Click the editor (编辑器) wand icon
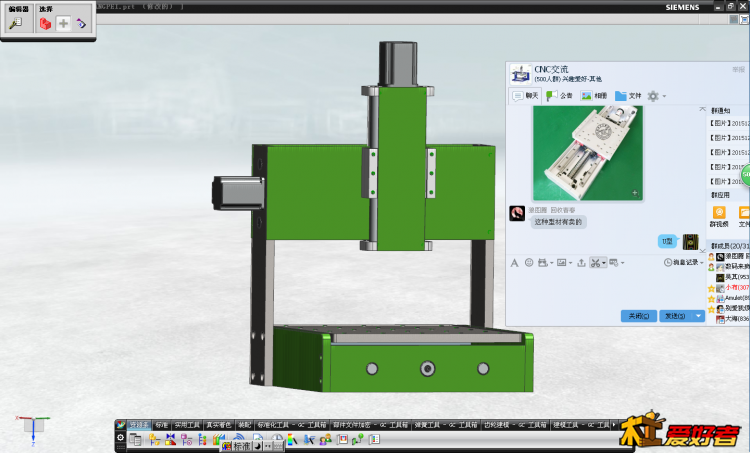Viewport: 750px width, 453px height. tap(15, 23)
